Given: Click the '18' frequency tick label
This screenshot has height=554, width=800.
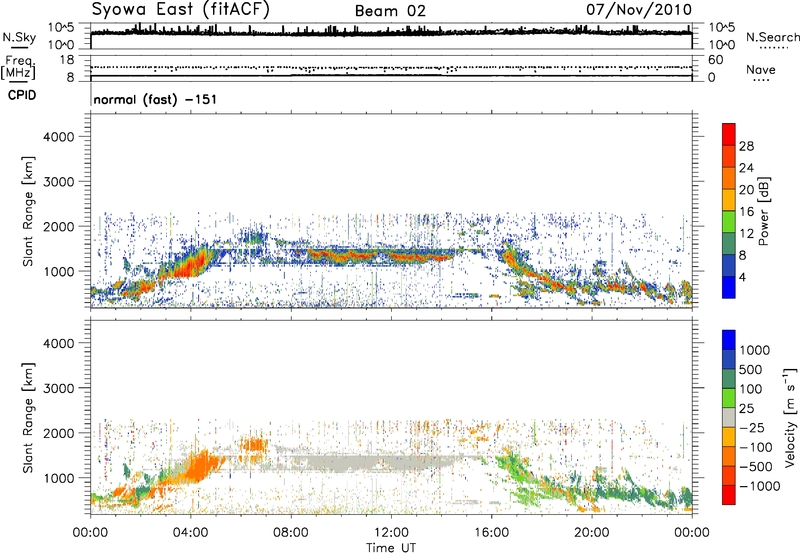Looking at the screenshot, I should click(x=67, y=60).
